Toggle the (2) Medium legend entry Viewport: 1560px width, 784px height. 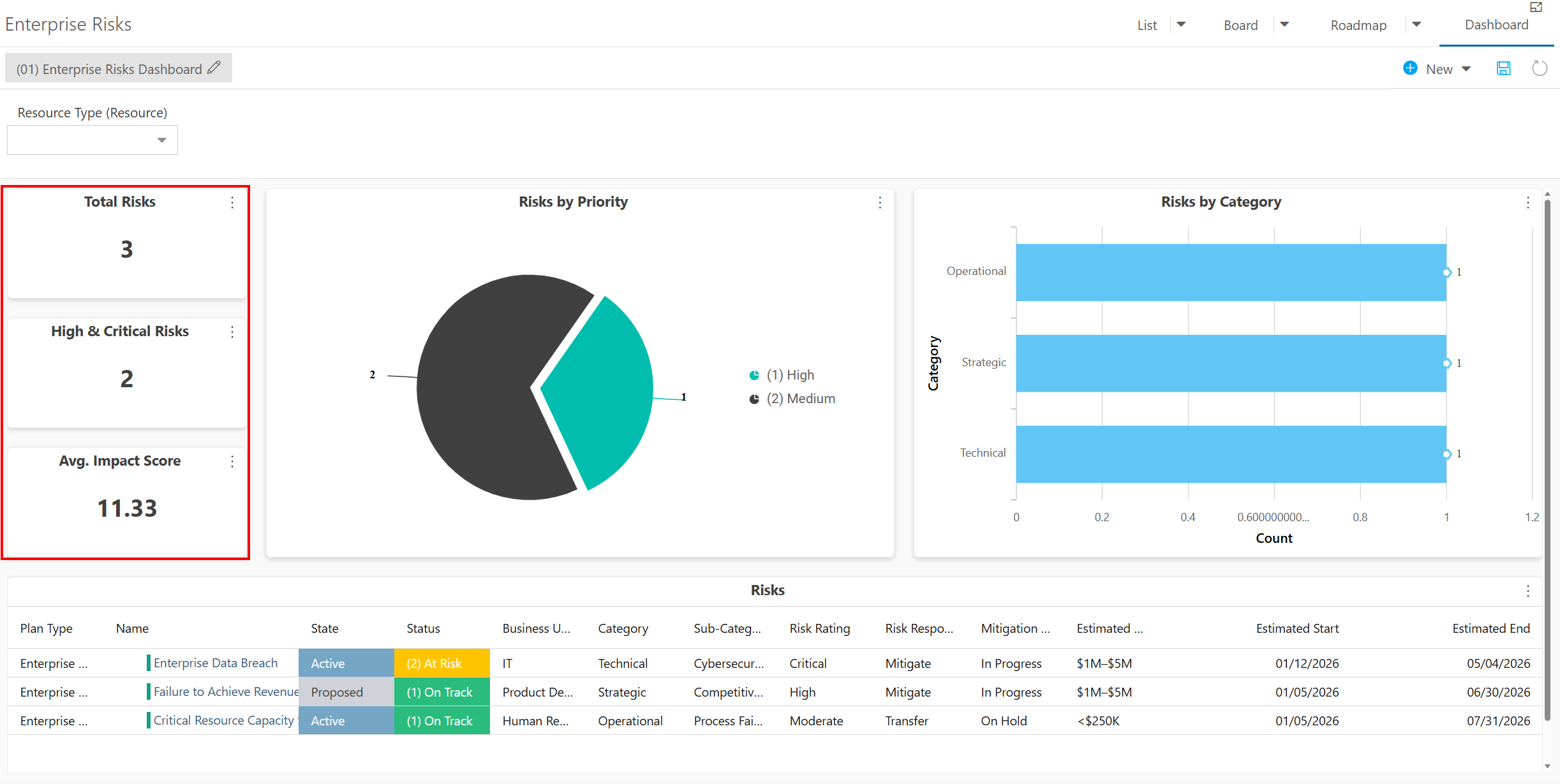coord(792,399)
